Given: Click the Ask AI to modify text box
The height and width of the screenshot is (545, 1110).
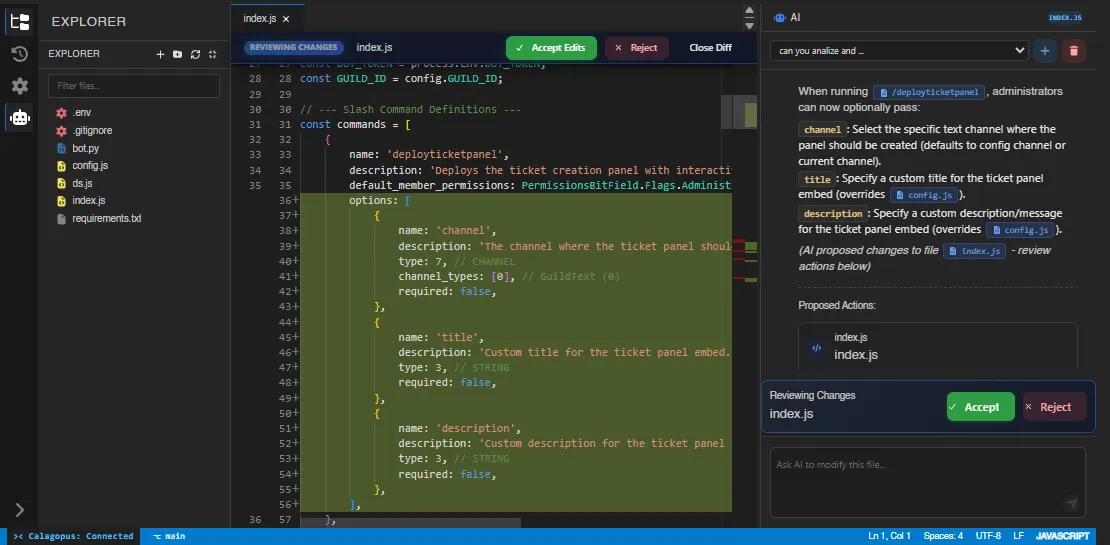Looking at the screenshot, I should tap(927, 482).
